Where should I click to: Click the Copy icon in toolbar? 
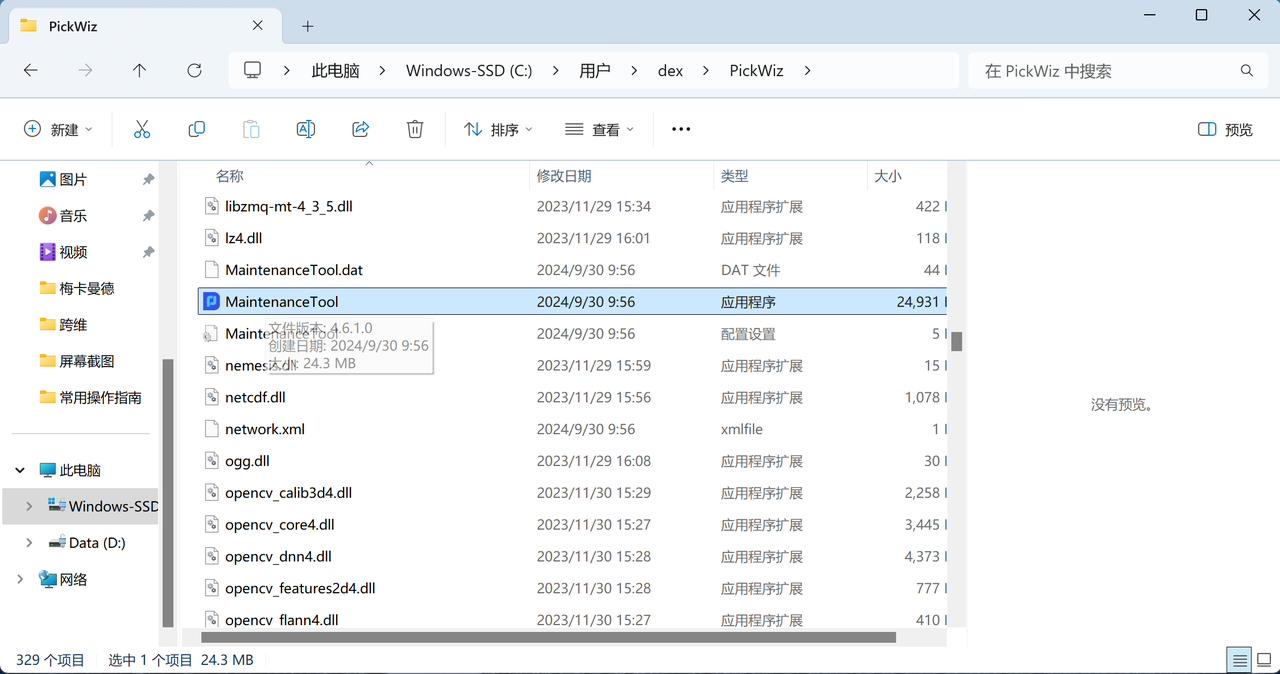tap(197, 129)
